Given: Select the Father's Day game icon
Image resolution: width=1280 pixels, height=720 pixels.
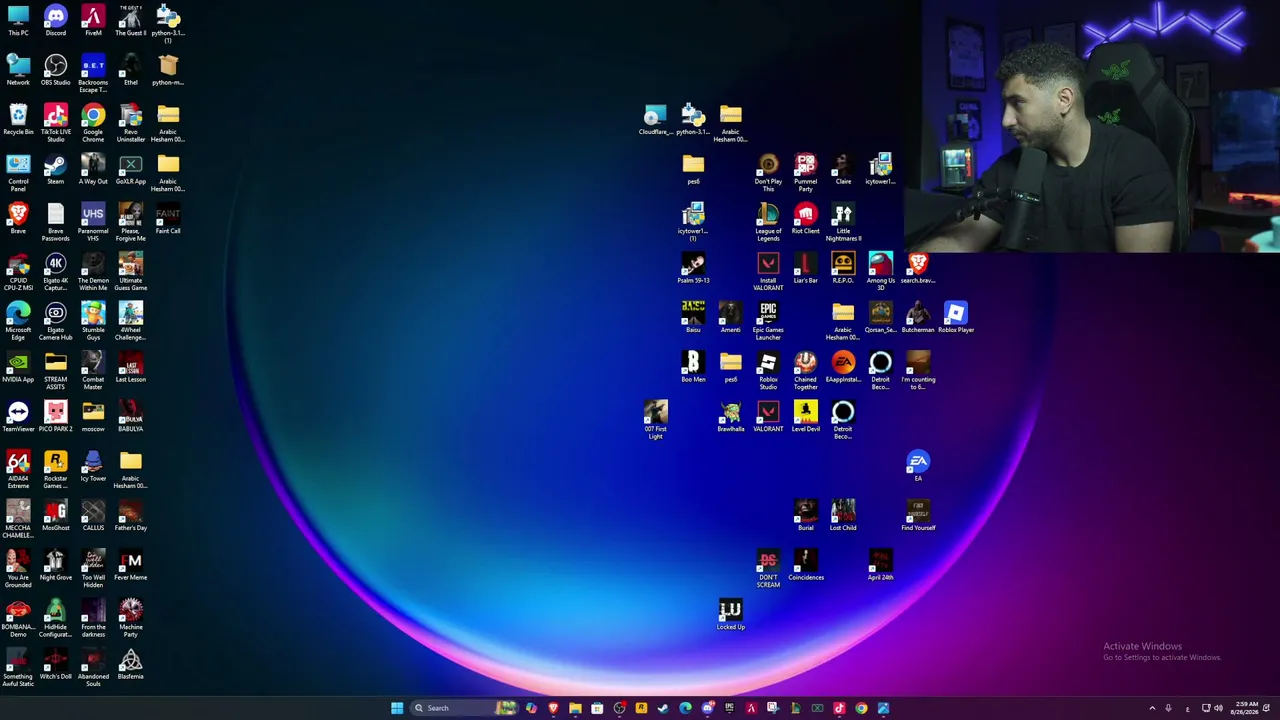Looking at the screenshot, I should [130, 515].
